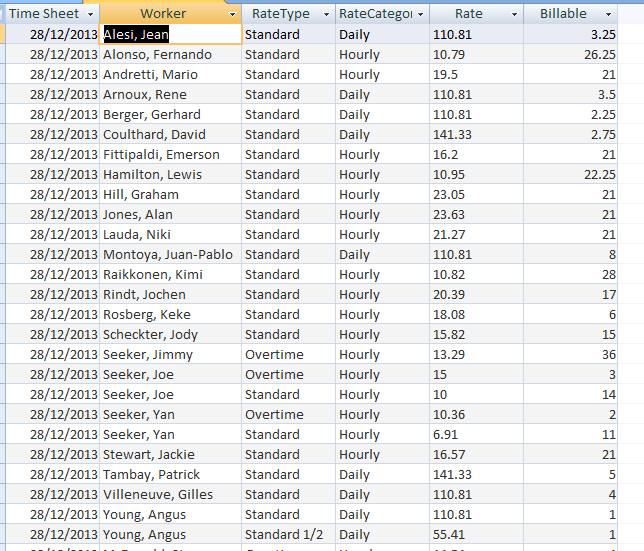Click the rate value 16.2

(476, 154)
